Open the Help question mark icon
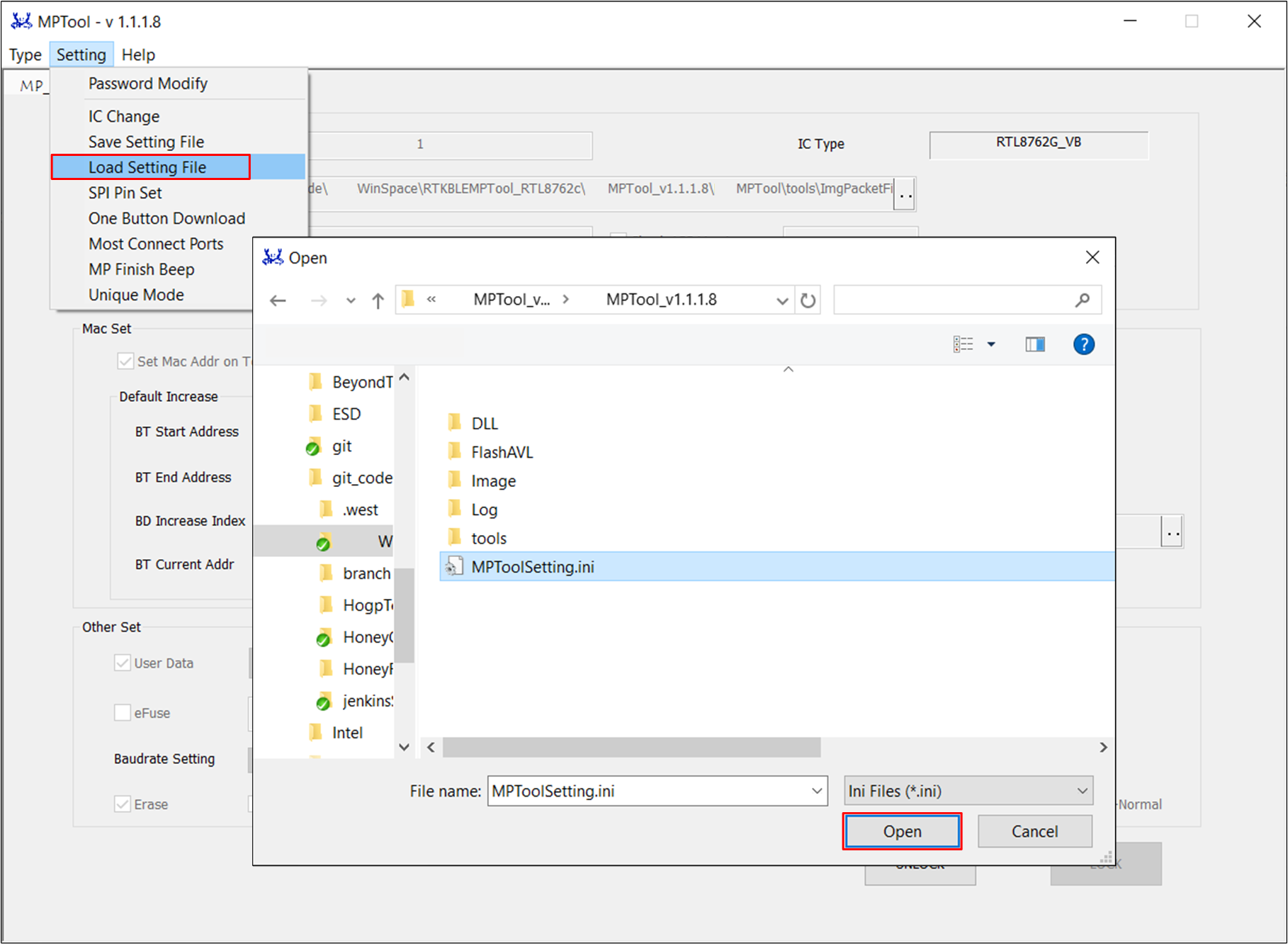The image size is (1288, 944). click(1083, 344)
